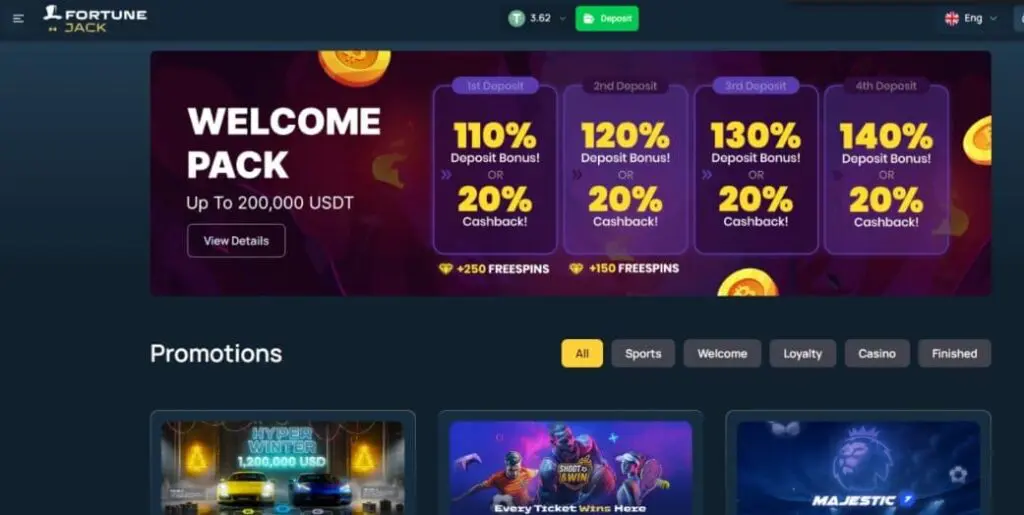Click the diamond icon beside +250 Freespins
Screen dimensions: 1024x515
pos(445,269)
